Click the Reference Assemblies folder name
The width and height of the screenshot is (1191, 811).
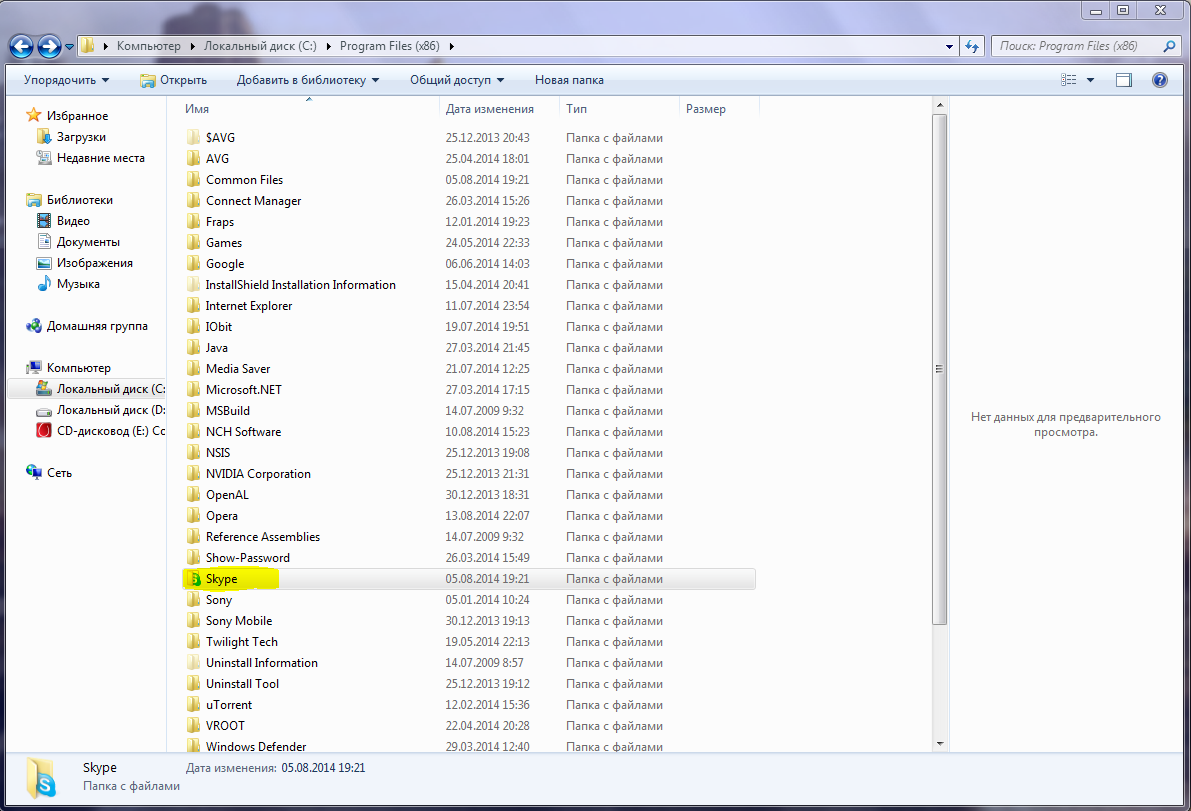[x=263, y=536]
